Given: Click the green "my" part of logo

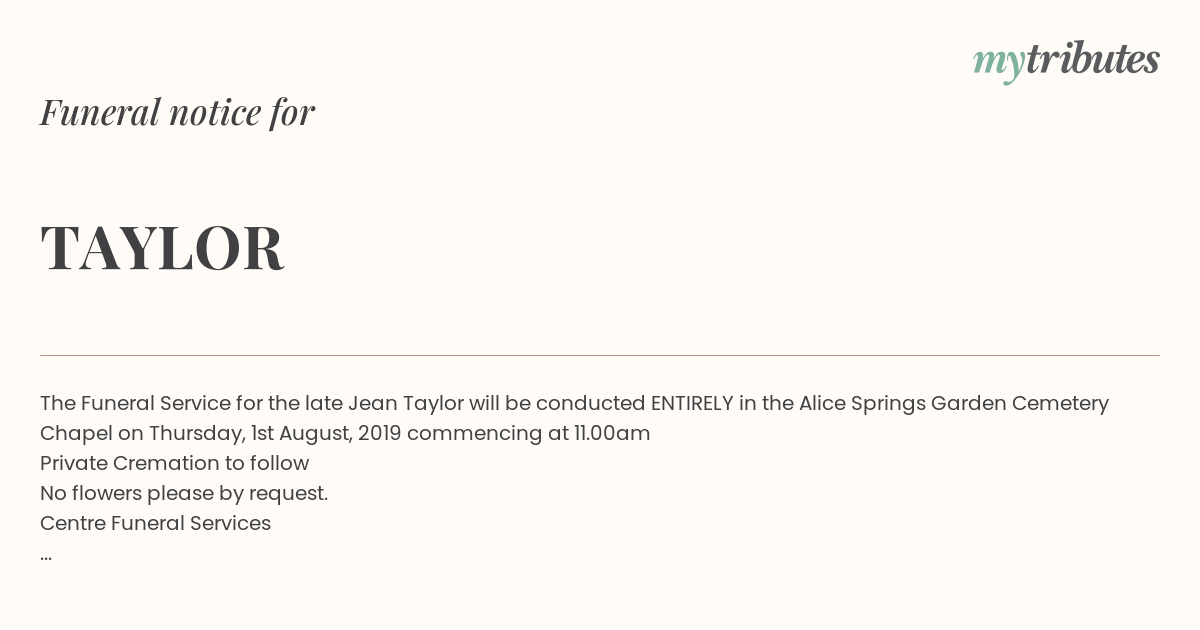Looking at the screenshot, I should (x=998, y=64).
